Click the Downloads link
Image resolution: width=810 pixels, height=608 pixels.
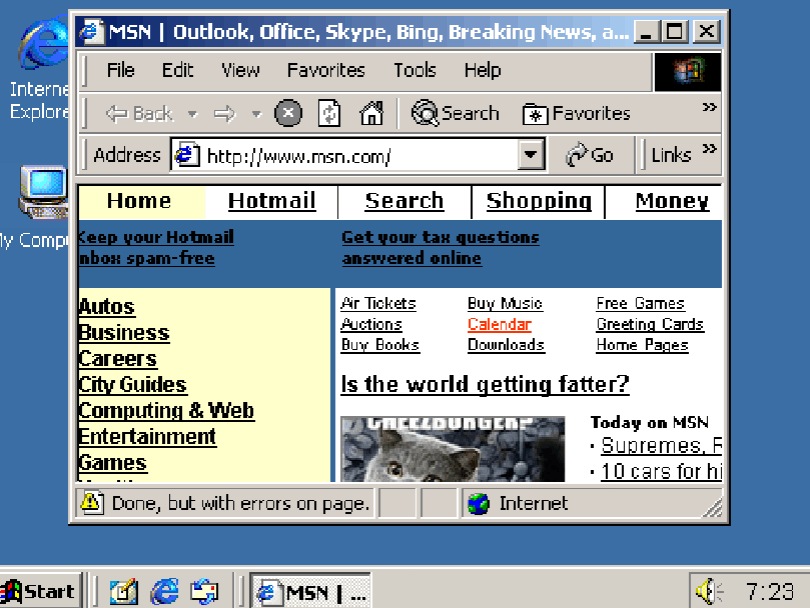point(506,345)
